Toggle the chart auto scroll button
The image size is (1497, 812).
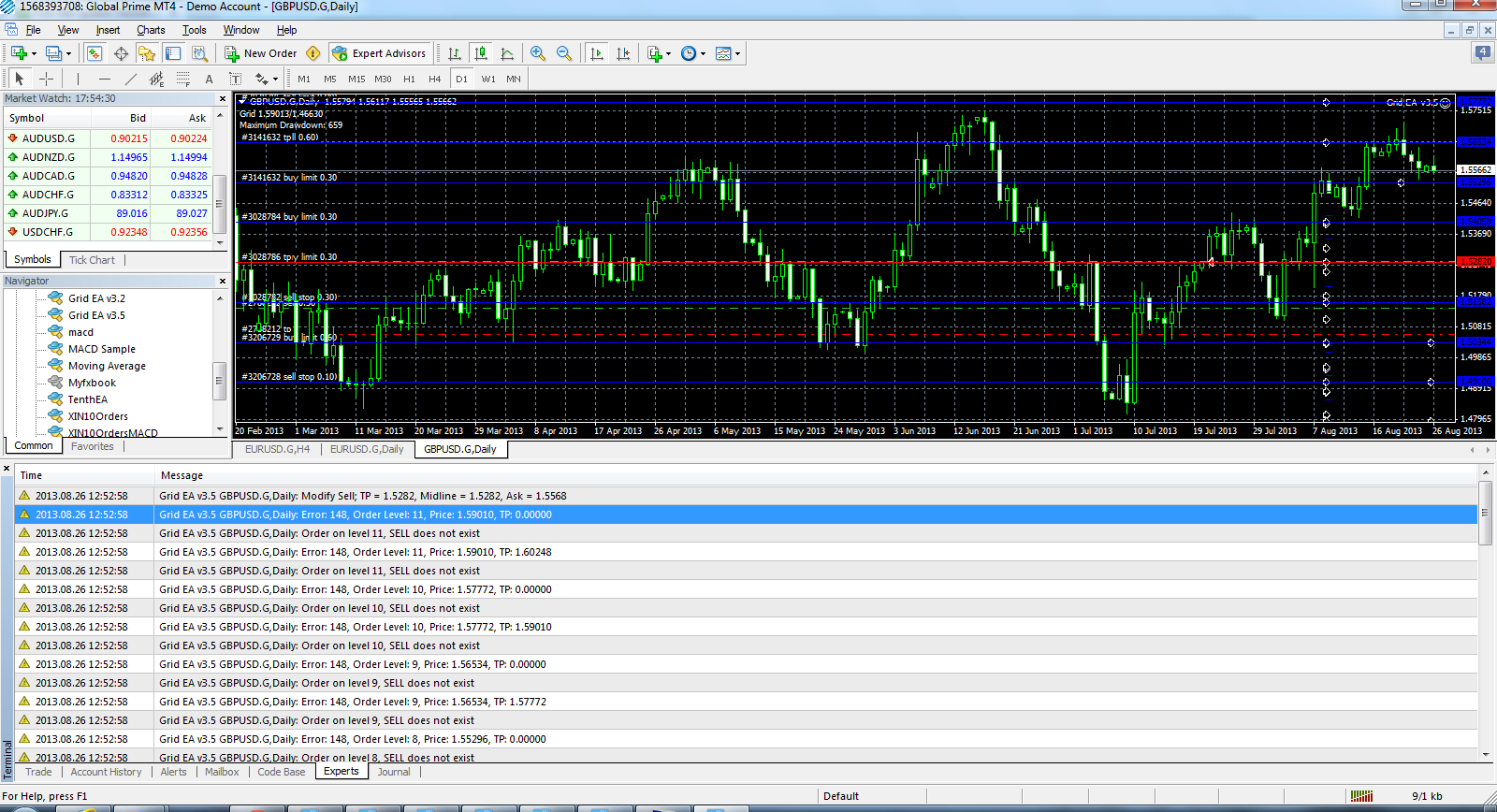pos(597,53)
